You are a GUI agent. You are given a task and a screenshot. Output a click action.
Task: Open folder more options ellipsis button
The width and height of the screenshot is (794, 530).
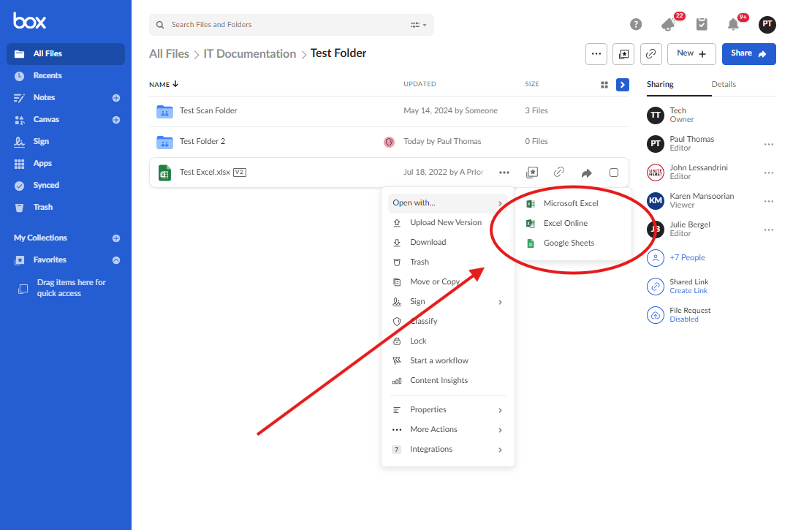[596, 54]
